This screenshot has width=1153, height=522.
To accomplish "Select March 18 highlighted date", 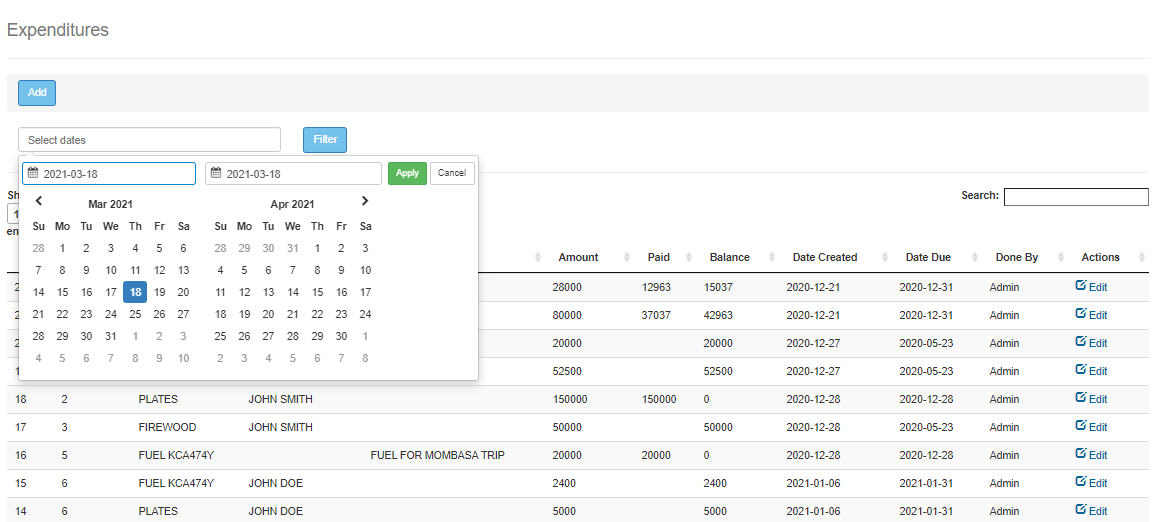I will point(135,292).
